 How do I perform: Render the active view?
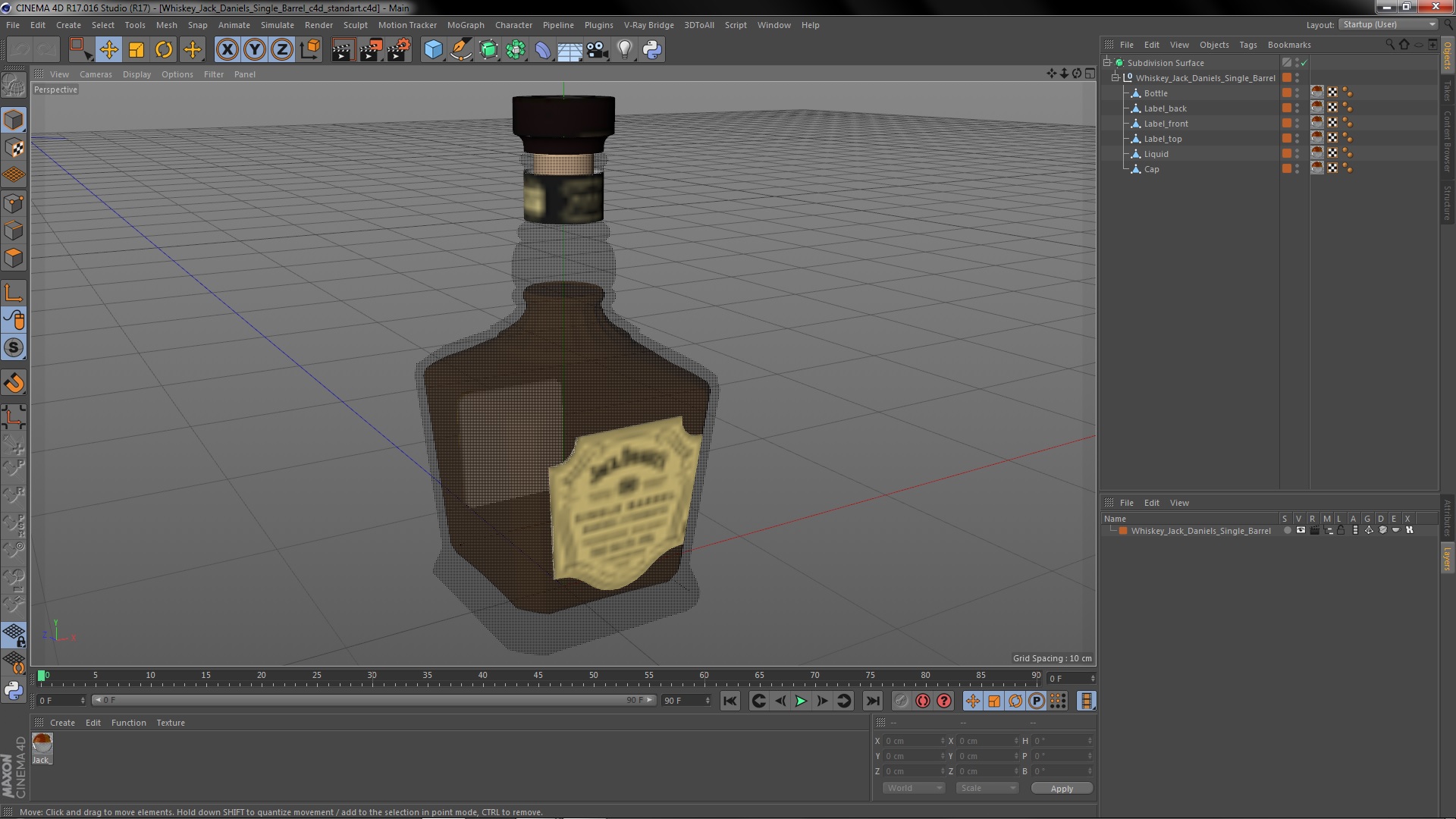[x=343, y=50]
